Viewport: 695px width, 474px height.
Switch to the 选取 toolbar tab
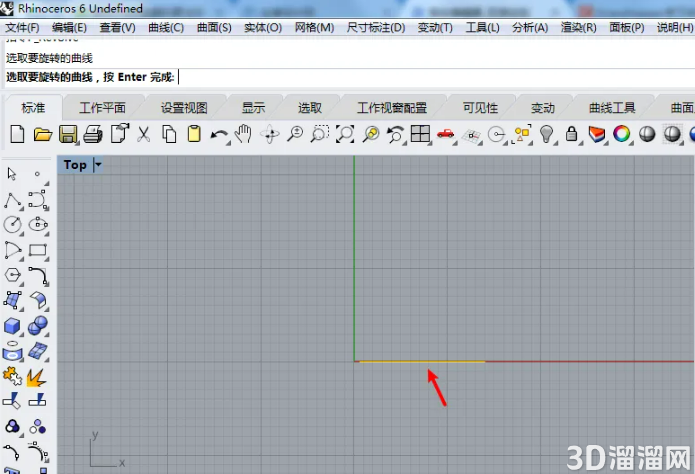tap(310, 107)
